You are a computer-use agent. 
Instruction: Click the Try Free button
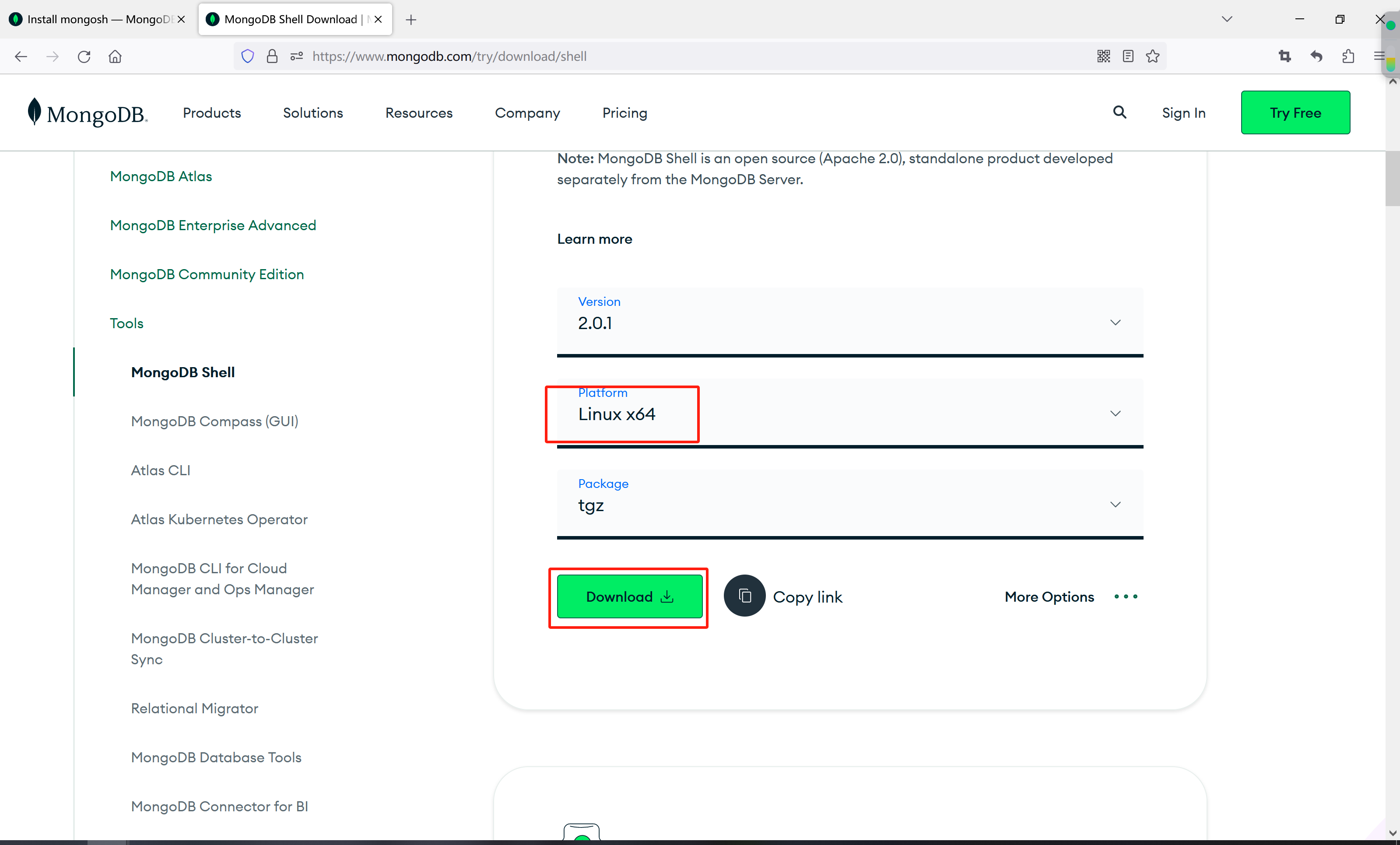[1295, 112]
